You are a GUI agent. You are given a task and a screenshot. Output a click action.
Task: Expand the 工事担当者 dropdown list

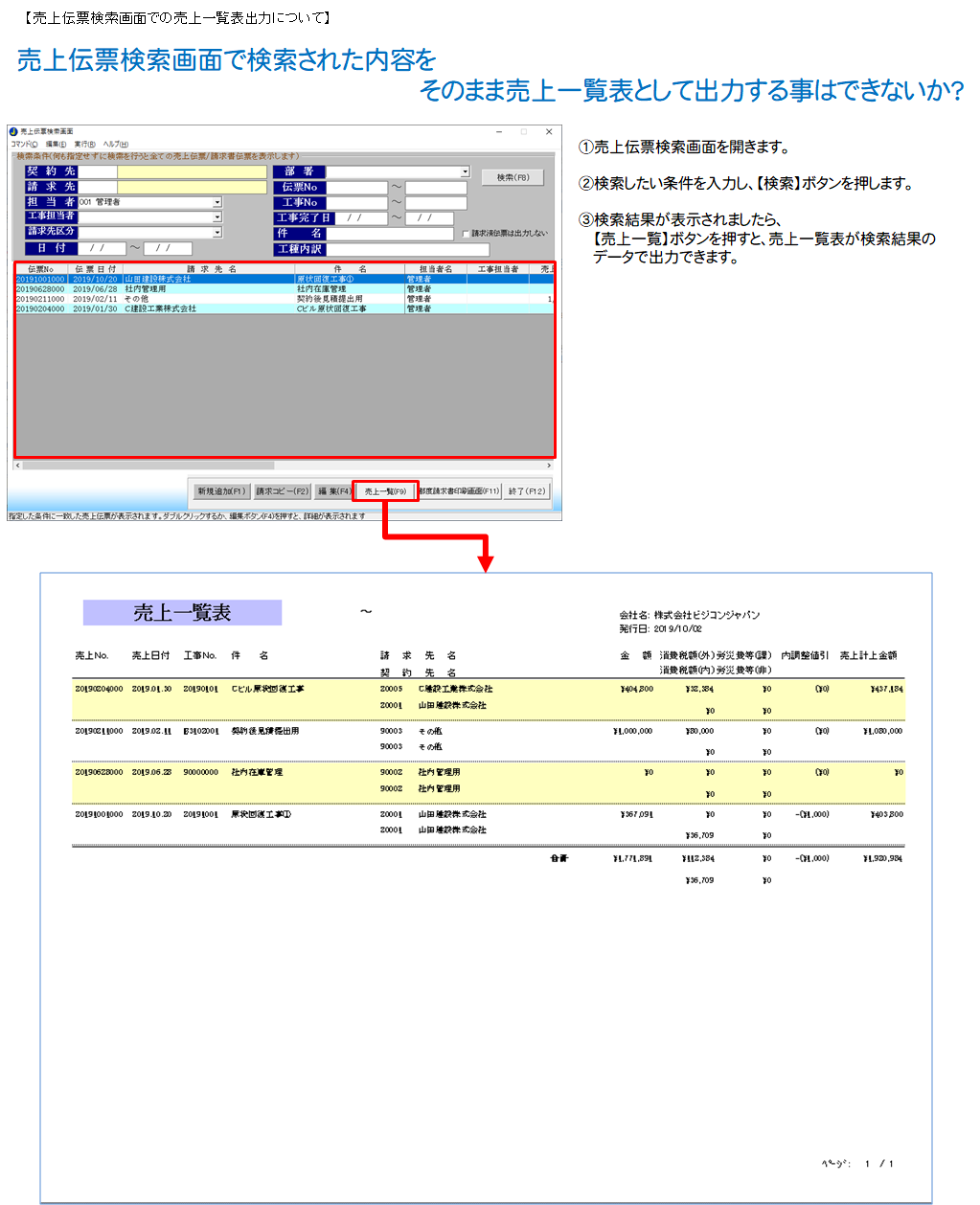click(x=217, y=217)
